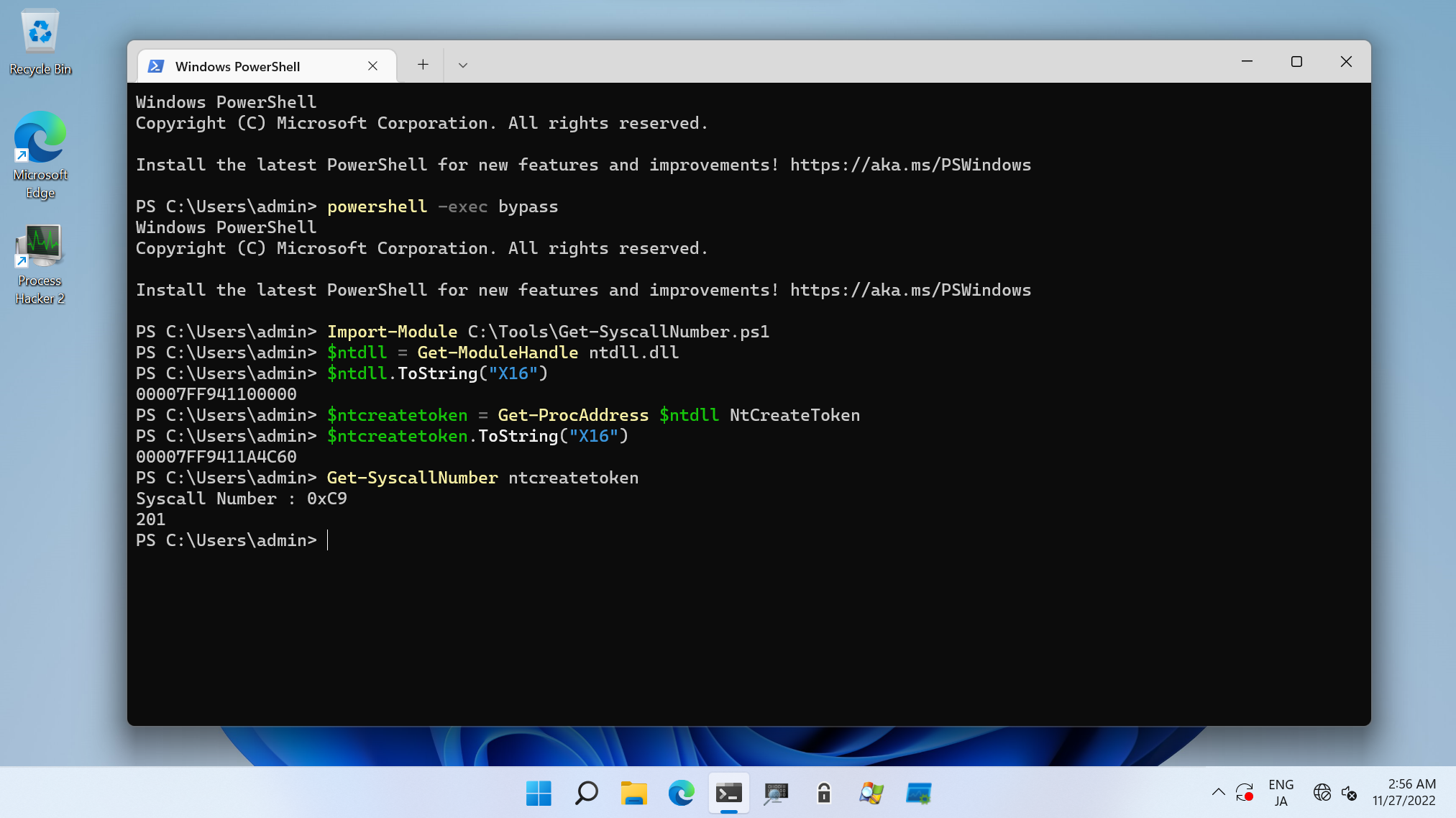1456x818 pixels.
Task: Close the Windows PowerShell tab
Action: pos(372,66)
